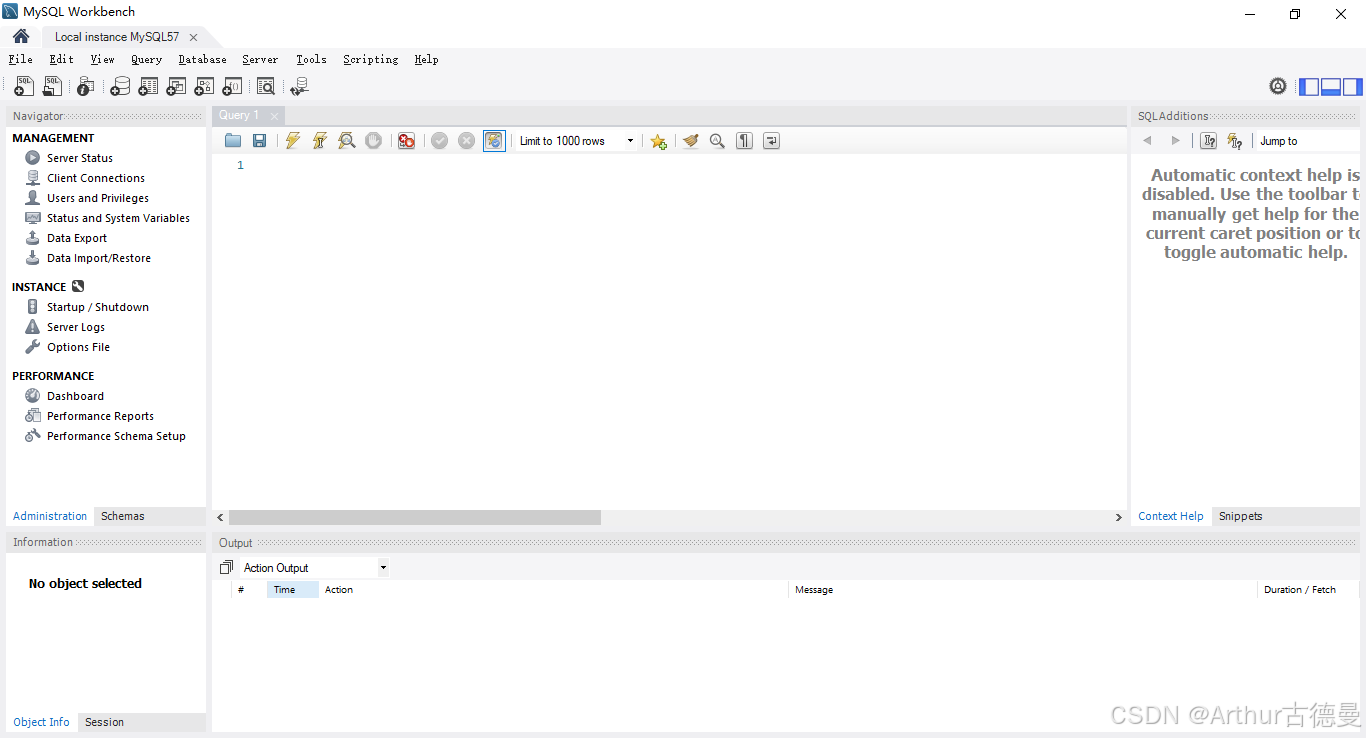Viewport: 1366px width, 738px height.
Task: Open Server Status in Navigator
Action: point(79,158)
